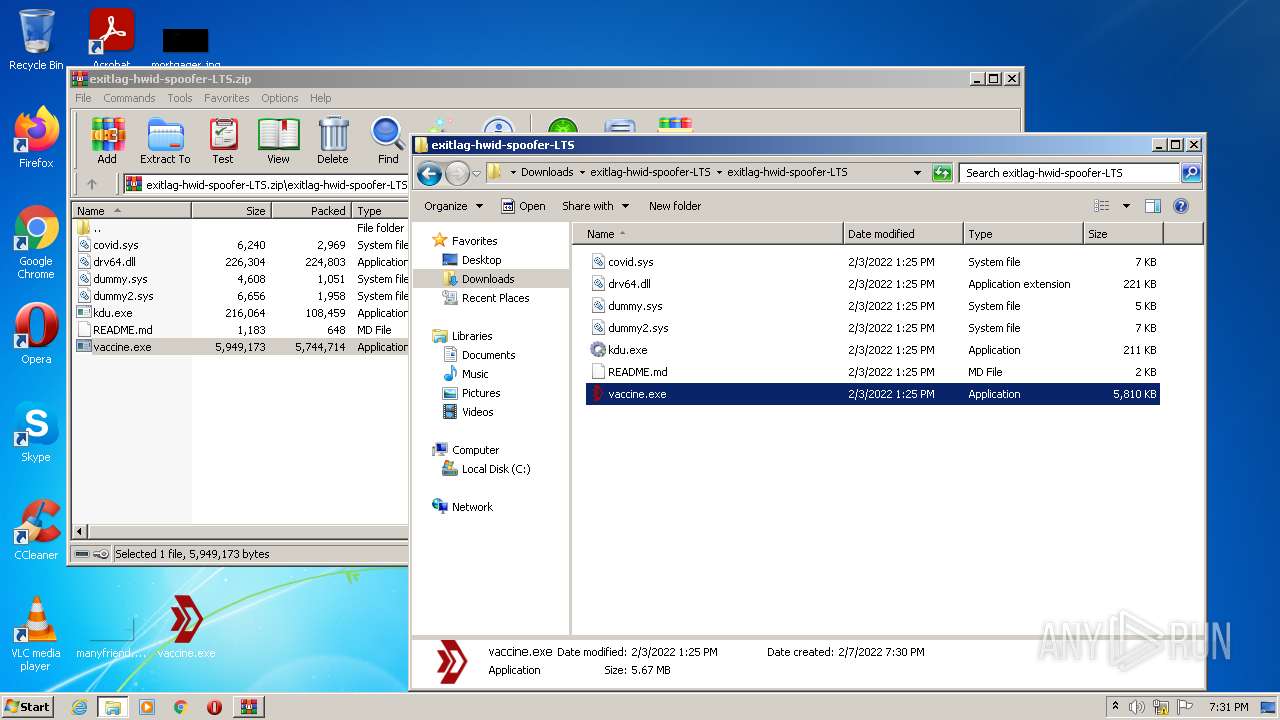
Task: Sort WinRAR list by Packed column
Action: 311,211
